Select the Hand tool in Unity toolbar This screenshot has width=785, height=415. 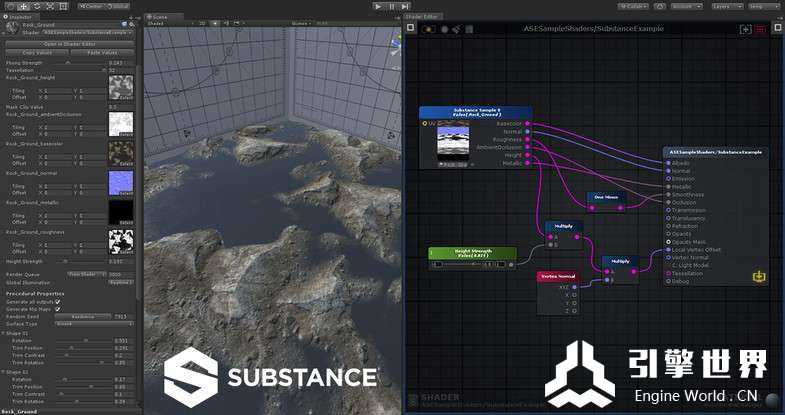[10, 7]
